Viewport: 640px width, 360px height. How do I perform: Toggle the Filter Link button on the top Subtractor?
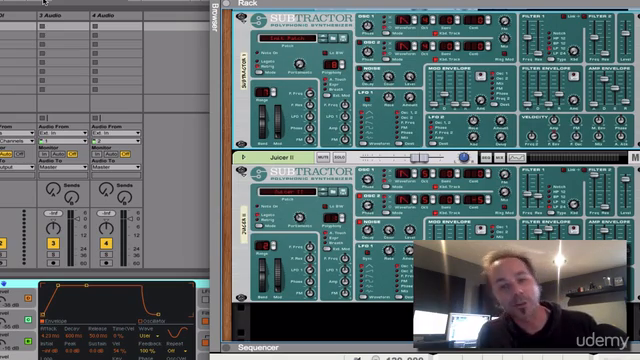coord(563,16)
